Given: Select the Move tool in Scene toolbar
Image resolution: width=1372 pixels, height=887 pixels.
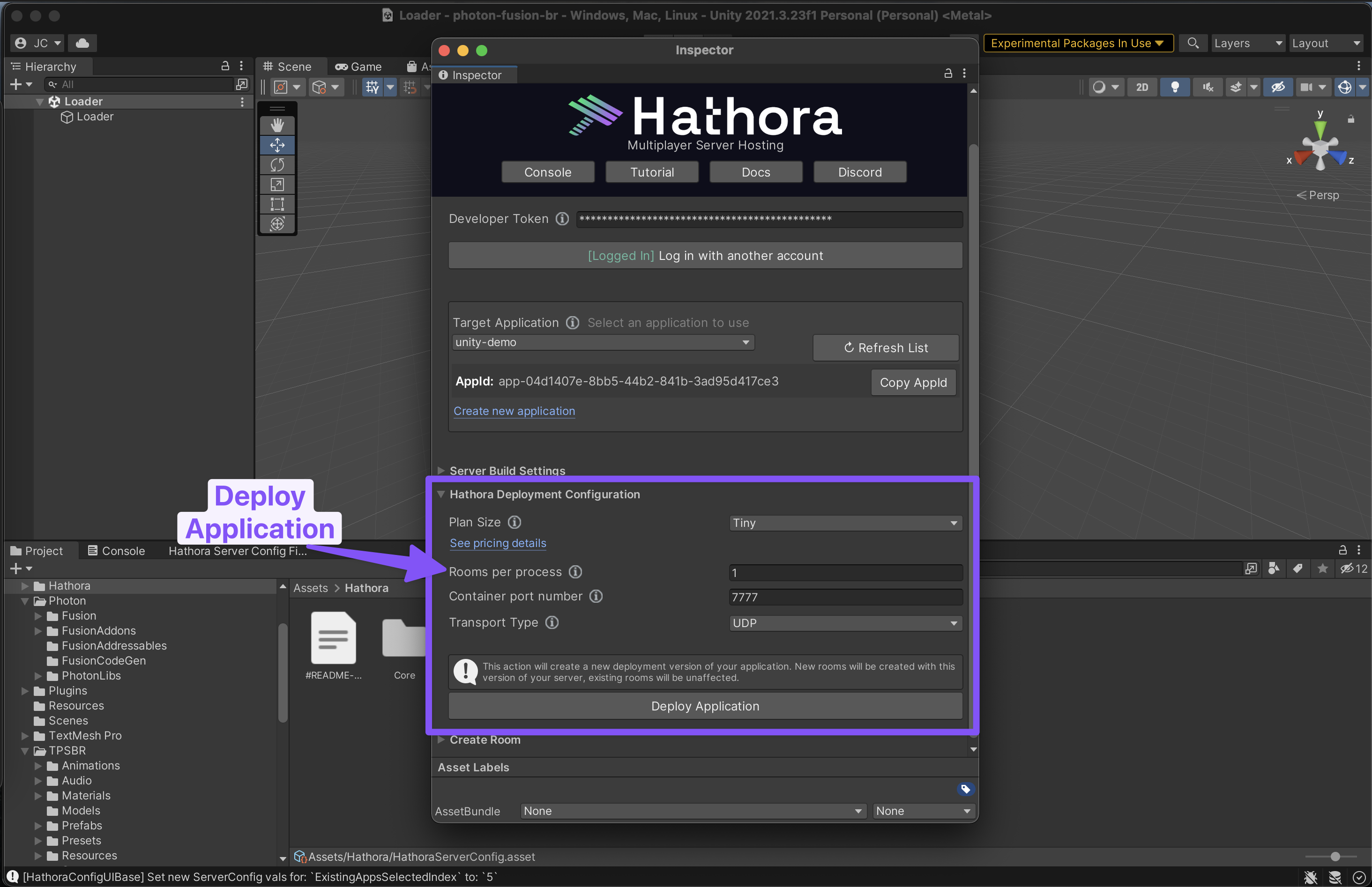Looking at the screenshot, I should point(277,145).
